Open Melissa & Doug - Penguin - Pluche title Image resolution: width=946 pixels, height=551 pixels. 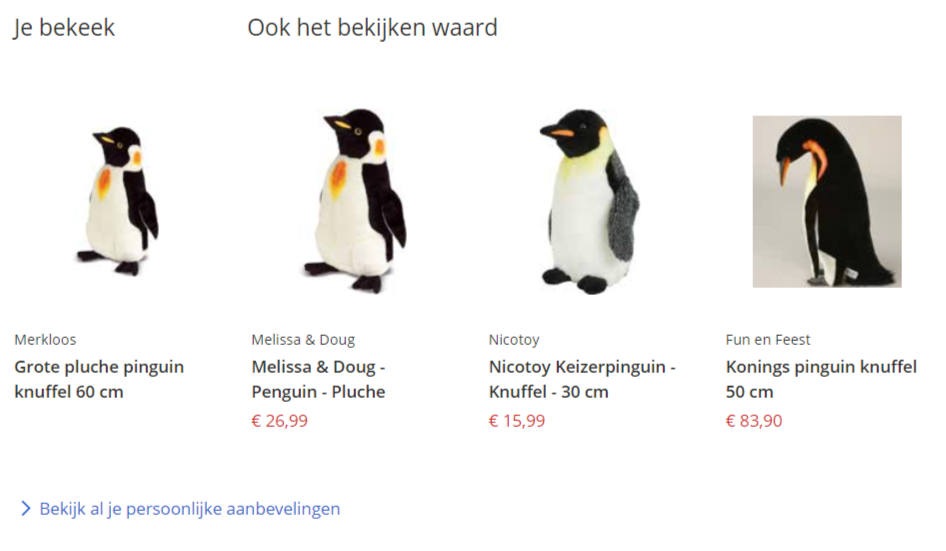(x=319, y=379)
